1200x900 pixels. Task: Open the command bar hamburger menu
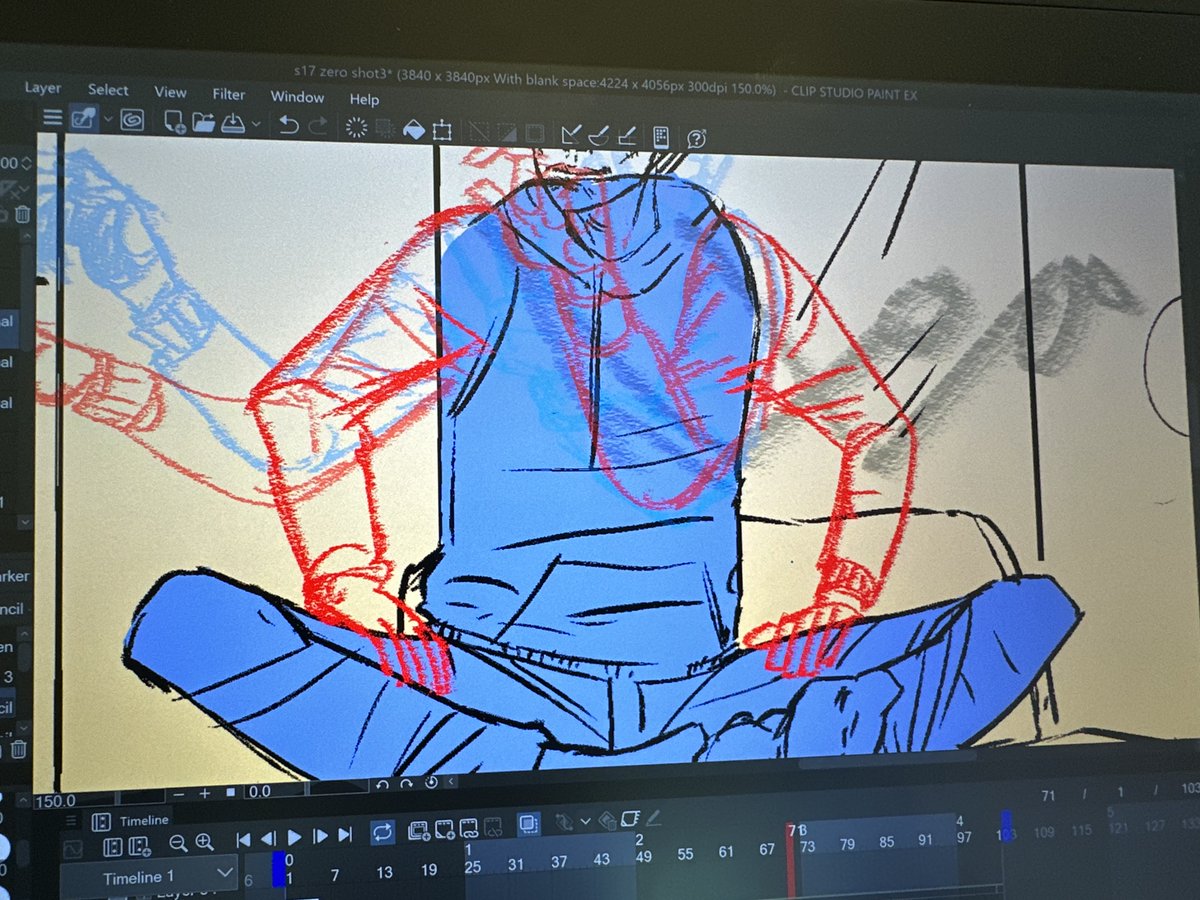click(x=52, y=118)
